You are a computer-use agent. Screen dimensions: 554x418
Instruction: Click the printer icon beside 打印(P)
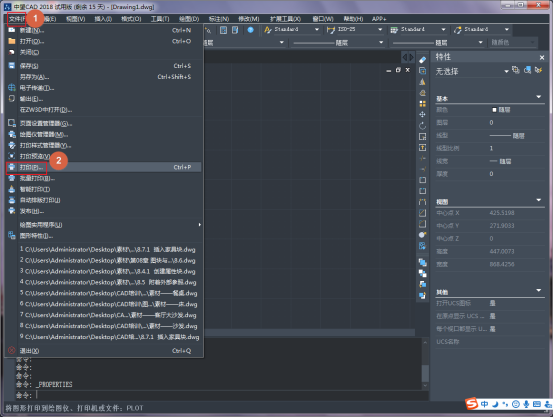[12, 167]
